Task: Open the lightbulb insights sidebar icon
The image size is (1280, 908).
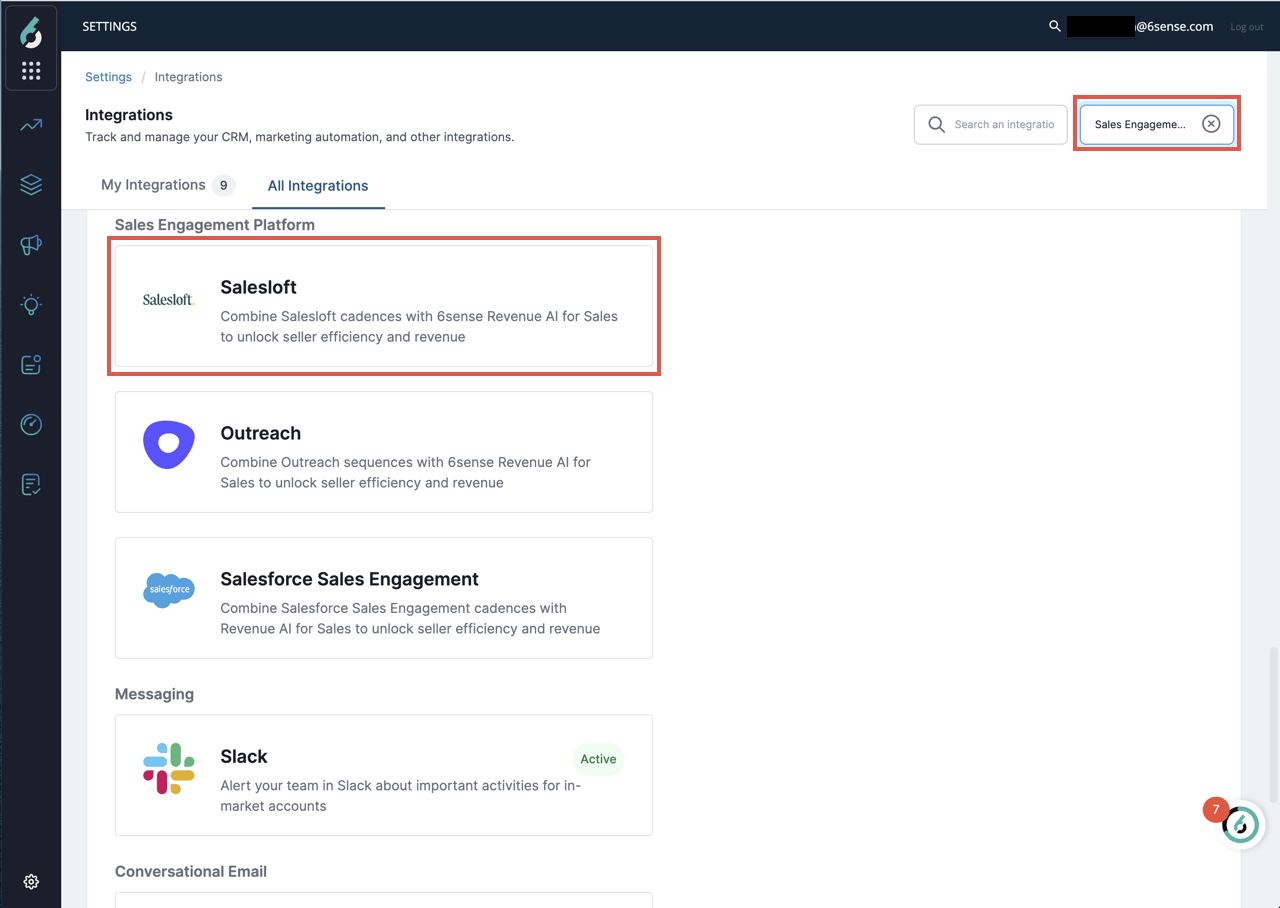Action: 31,305
